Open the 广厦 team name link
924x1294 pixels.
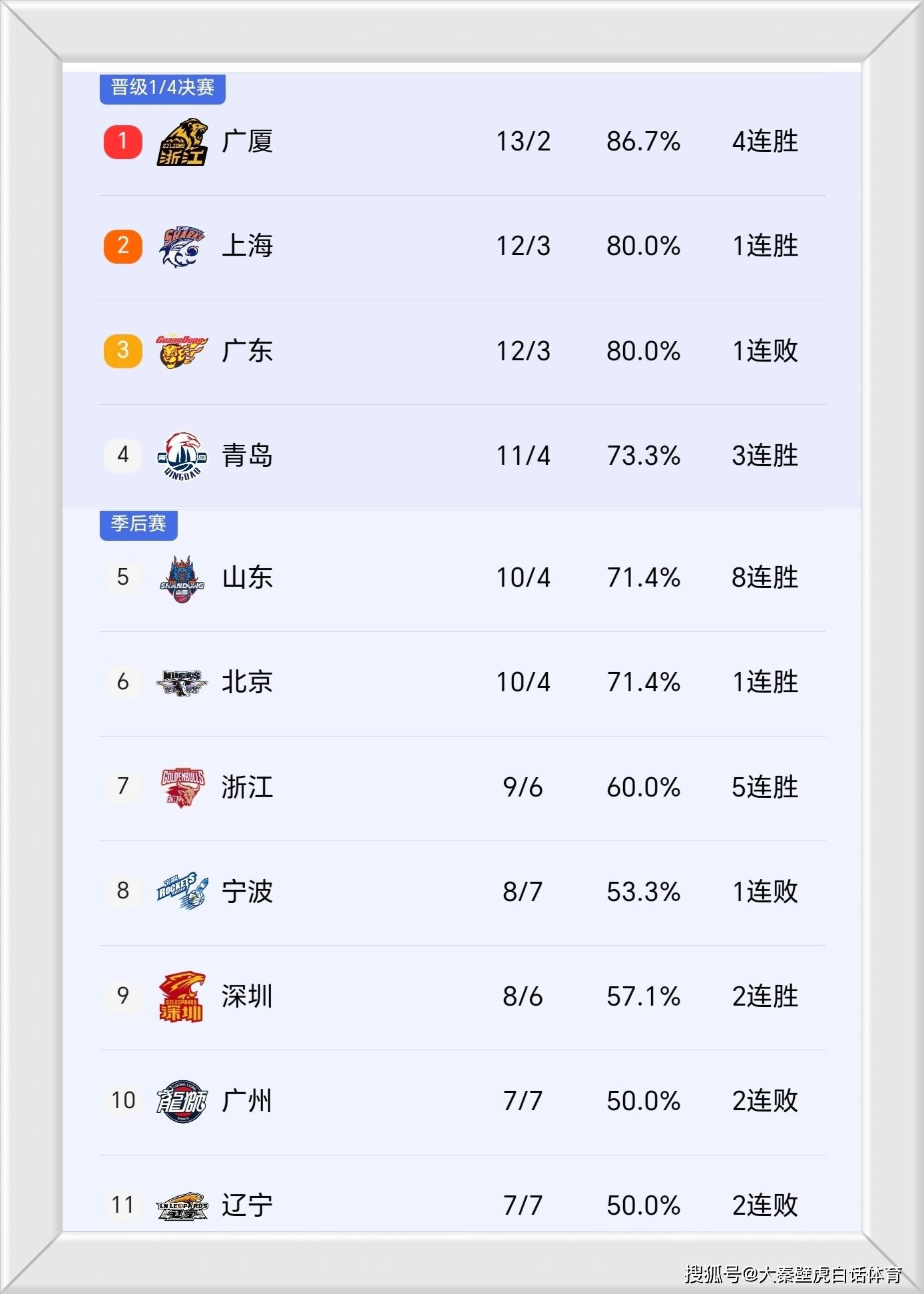(247, 142)
